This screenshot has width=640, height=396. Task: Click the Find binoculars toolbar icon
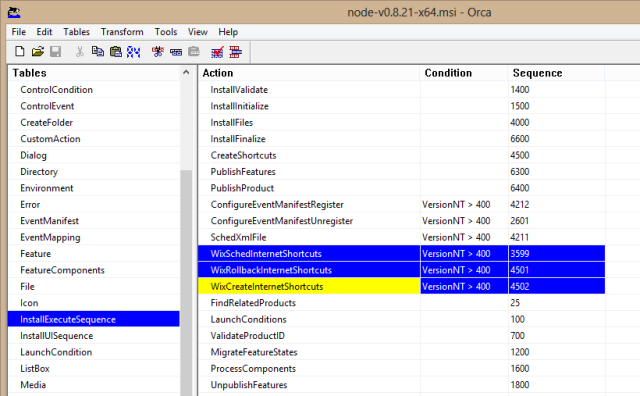pos(133,52)
